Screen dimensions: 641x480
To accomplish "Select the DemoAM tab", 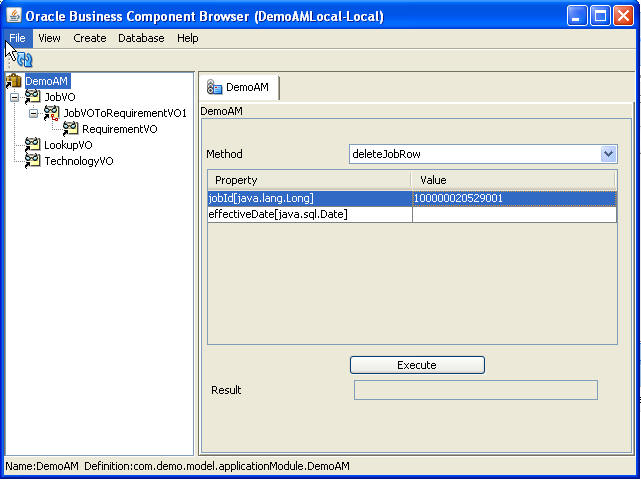I will (x=239, y=87).
